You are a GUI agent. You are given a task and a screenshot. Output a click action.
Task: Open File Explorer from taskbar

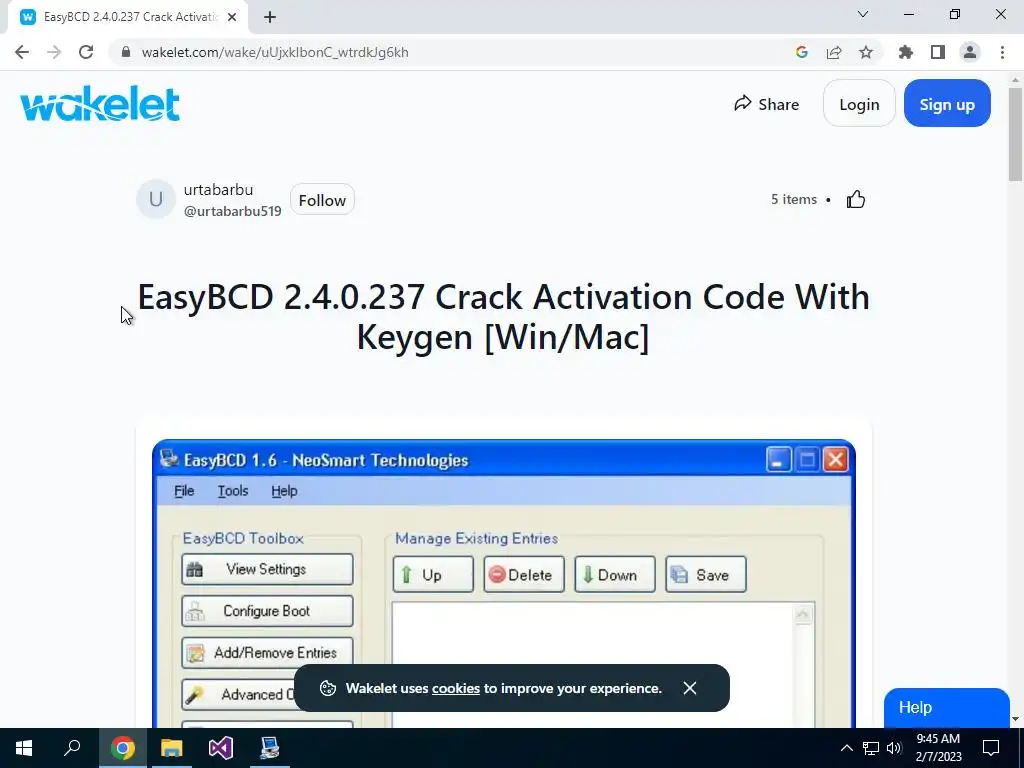[x=172, y=748]
